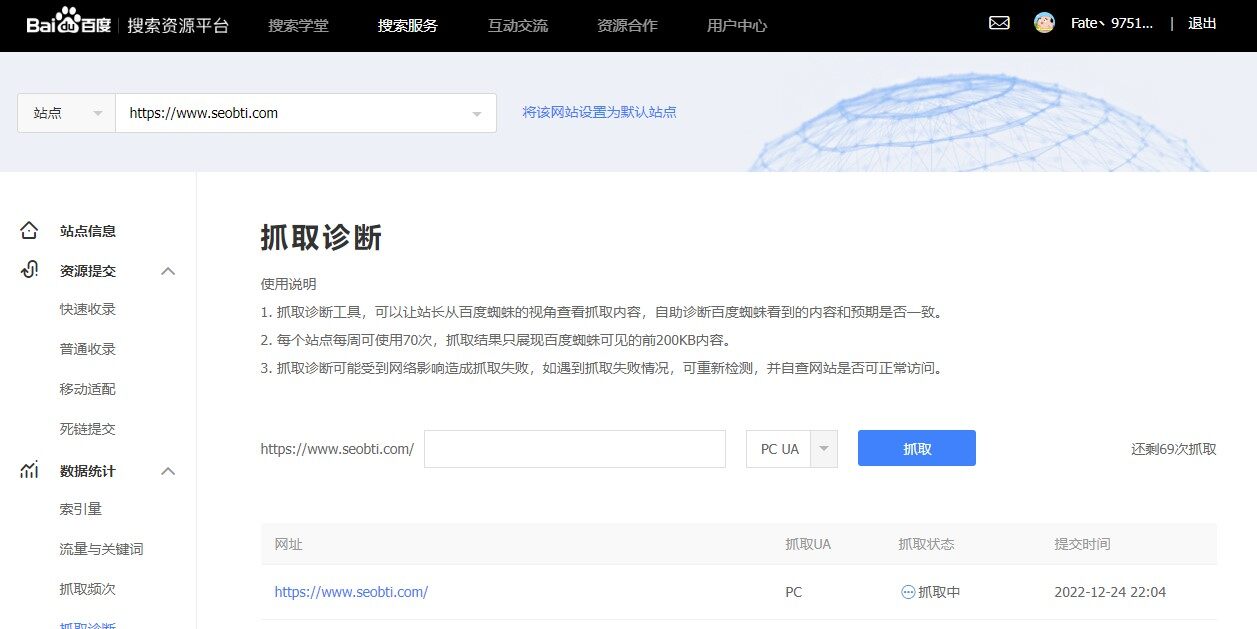This screenshot has height=629, width=1257.
Task: Open the PC UA dropdown
Action: coord(822,448)
